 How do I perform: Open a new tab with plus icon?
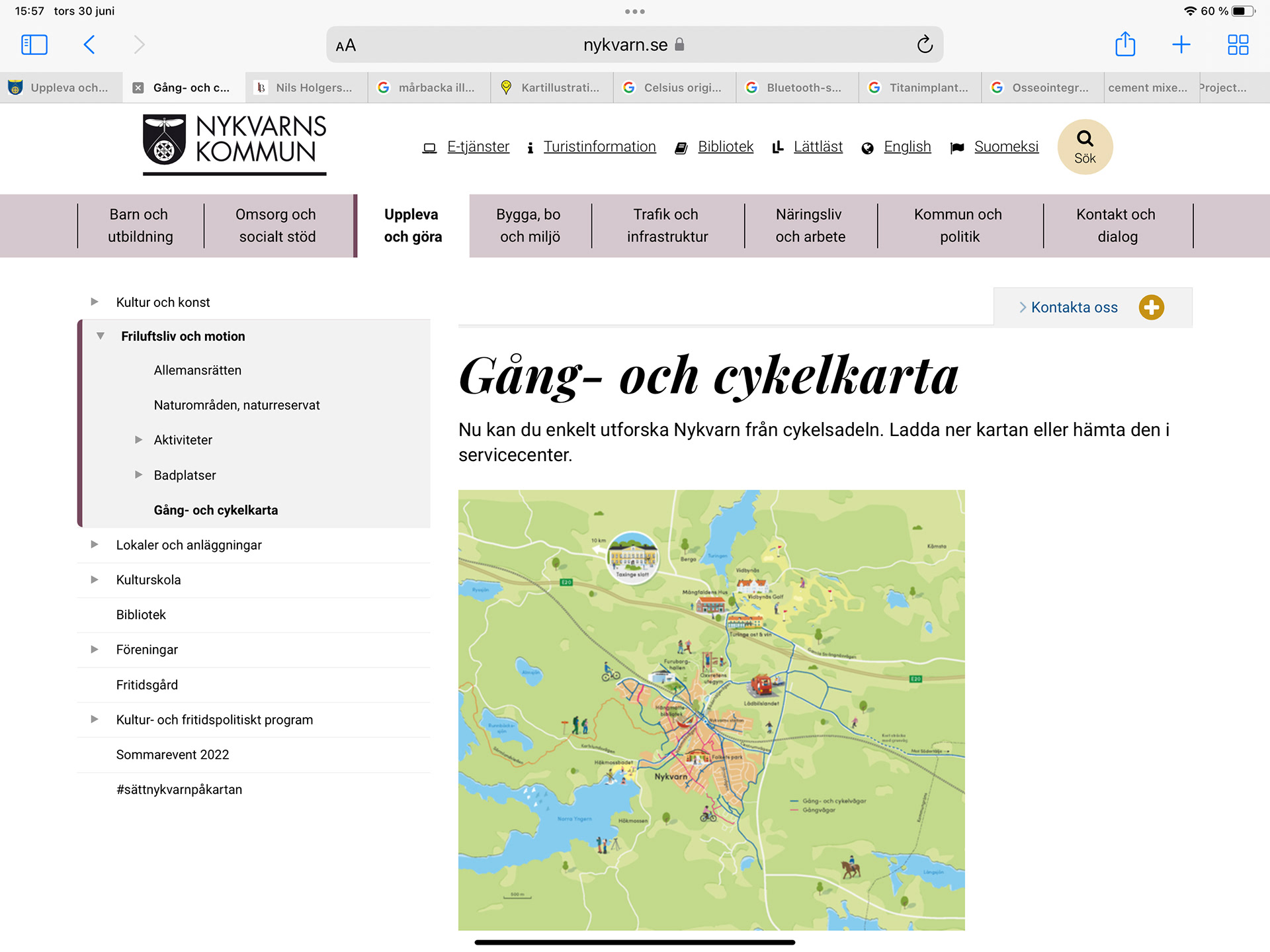pyautogui.click(x=1181, y=45)
